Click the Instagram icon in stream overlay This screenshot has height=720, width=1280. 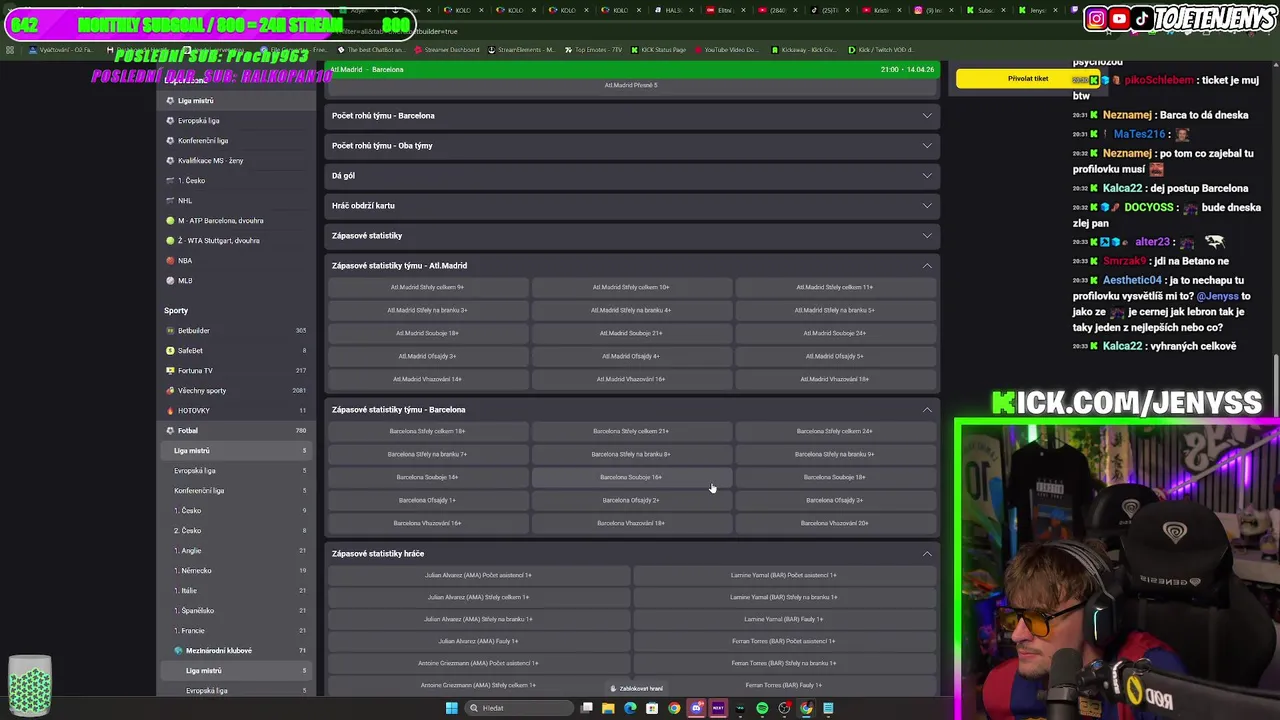click(x=1097, y=18)
